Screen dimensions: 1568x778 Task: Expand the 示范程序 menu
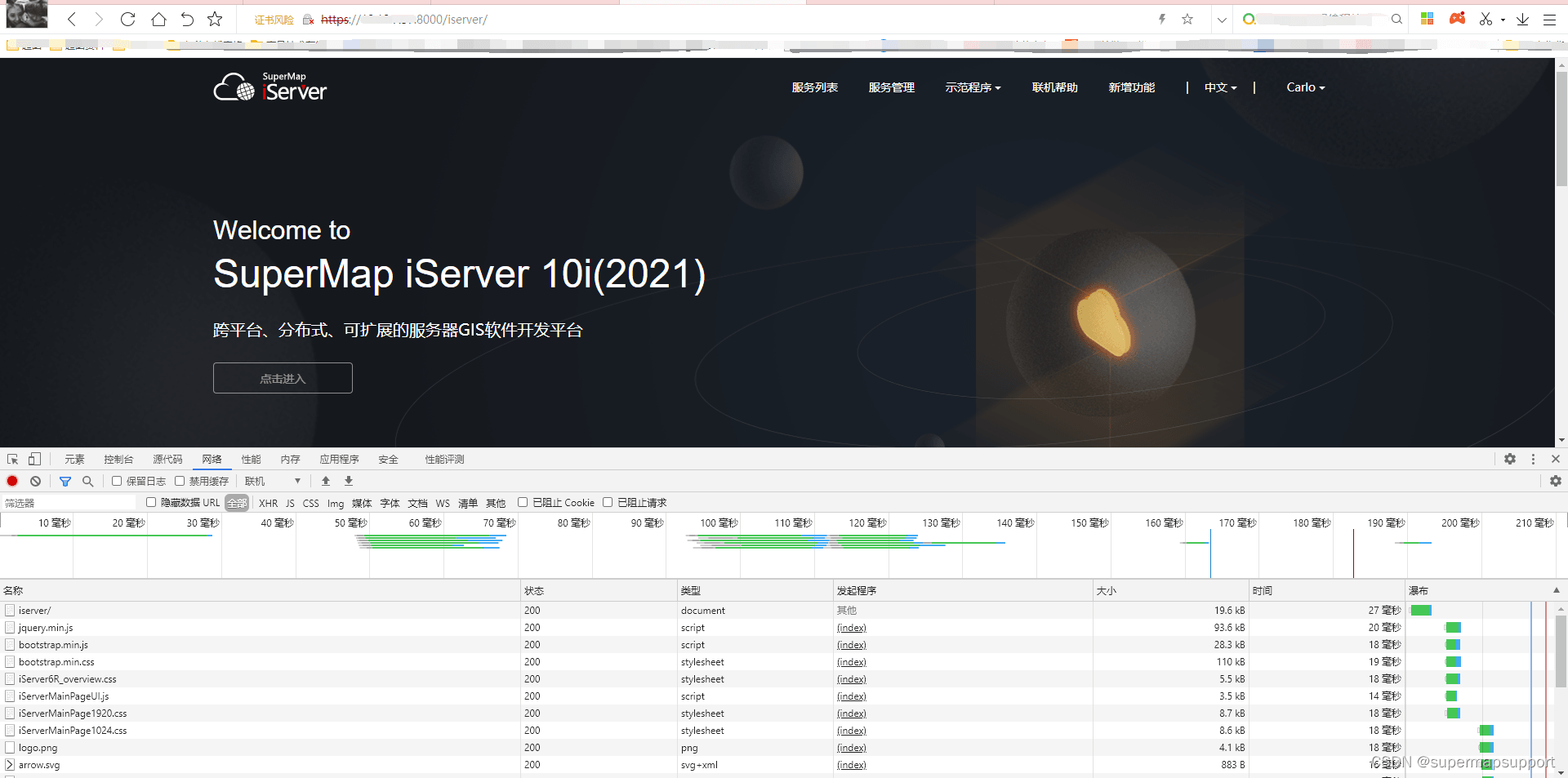click(x=972, y=87)
